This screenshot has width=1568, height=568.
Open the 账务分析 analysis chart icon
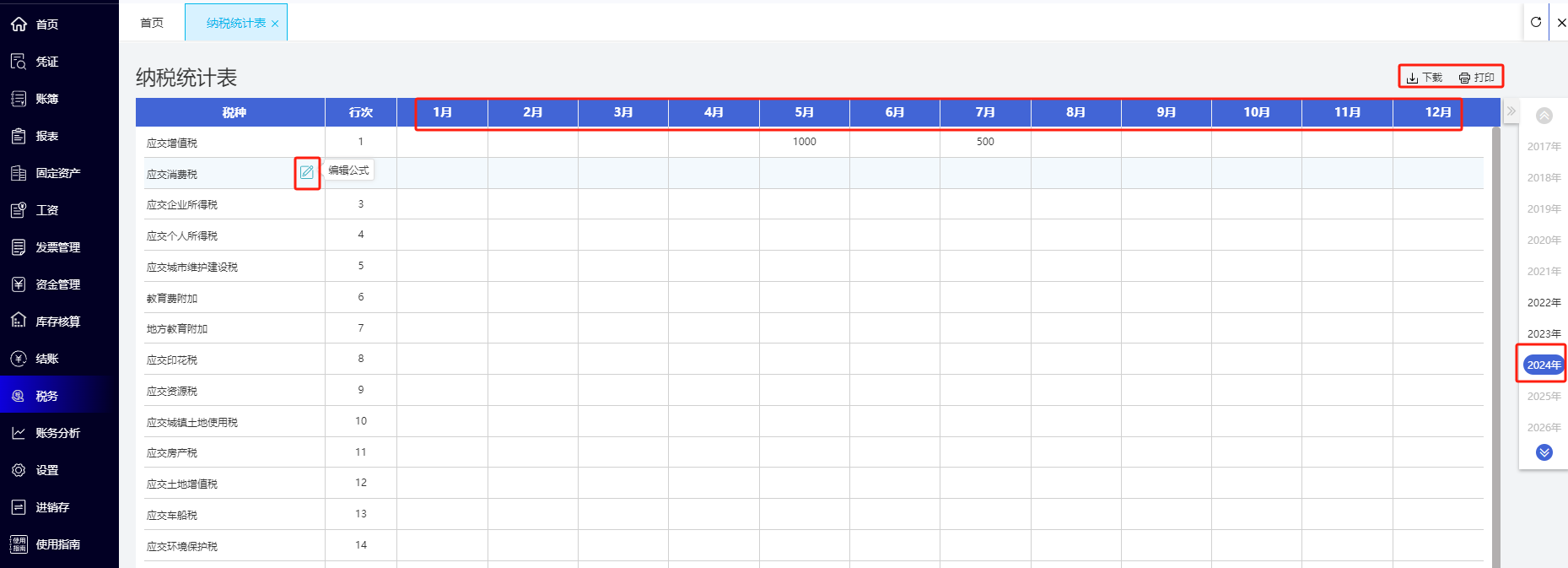(x=19, y=433)
